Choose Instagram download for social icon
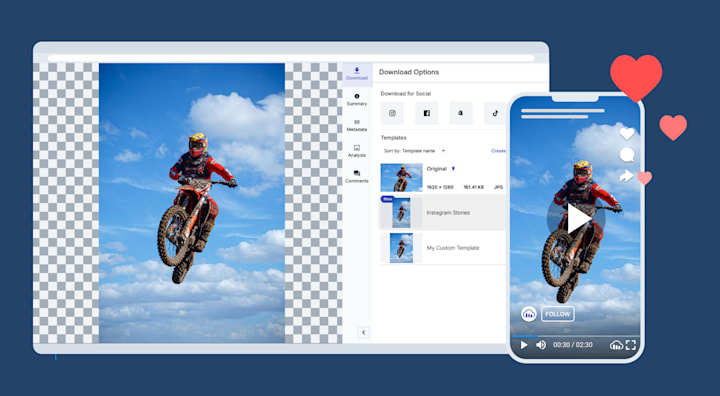720x396 pixels. tap(392, 113)
